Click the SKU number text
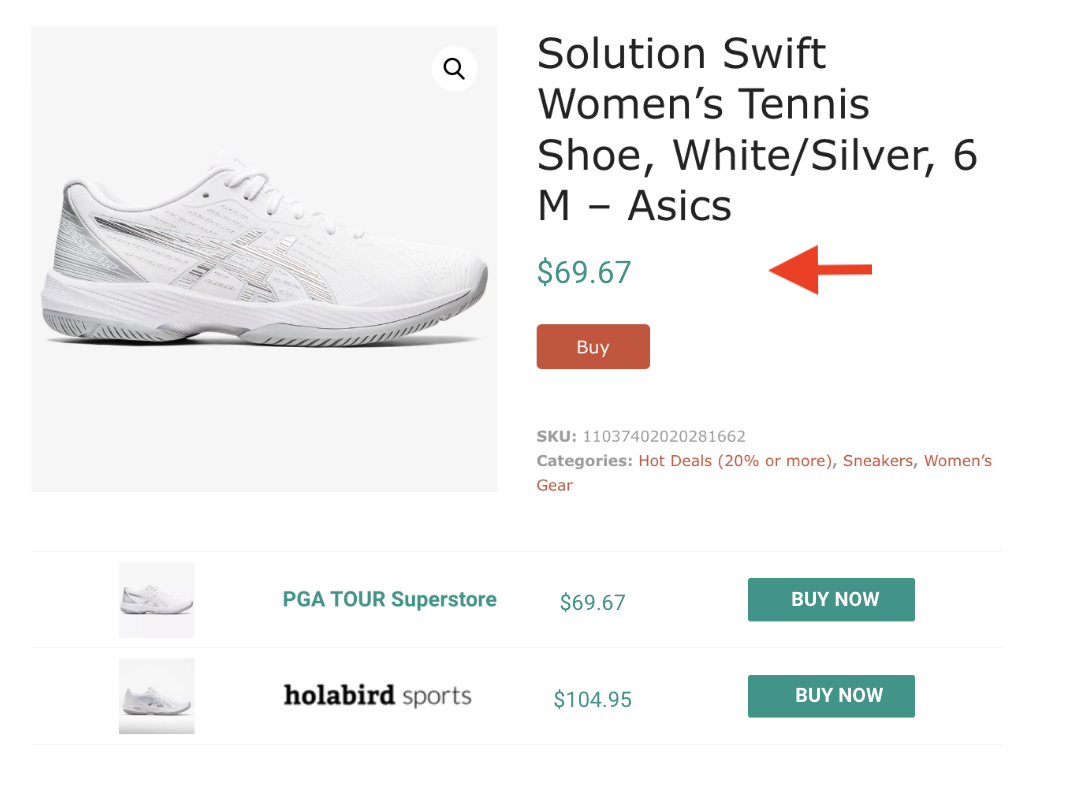The image size is (1074, 792). (664, 436)
